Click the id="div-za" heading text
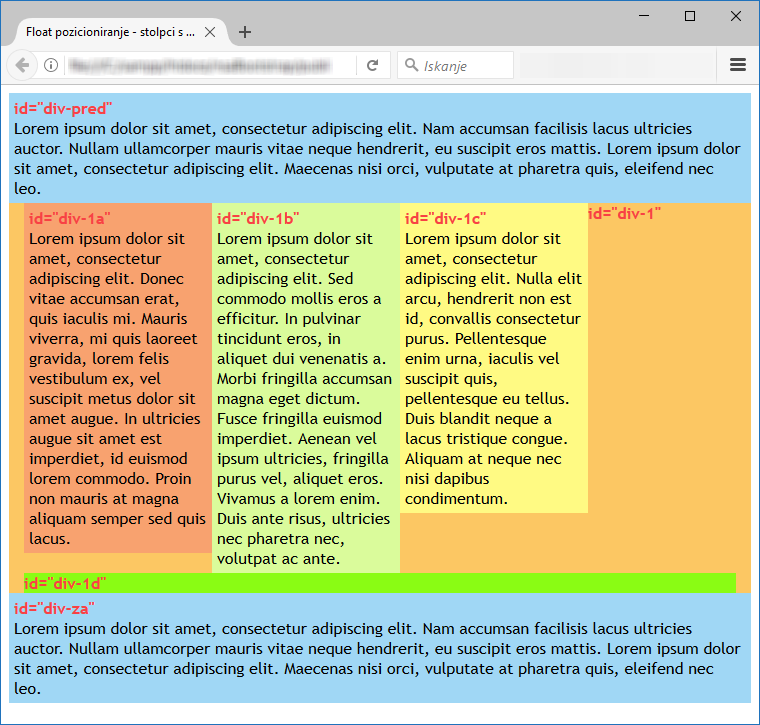Viewport: 760px width, 725px height. click(54, 608)
